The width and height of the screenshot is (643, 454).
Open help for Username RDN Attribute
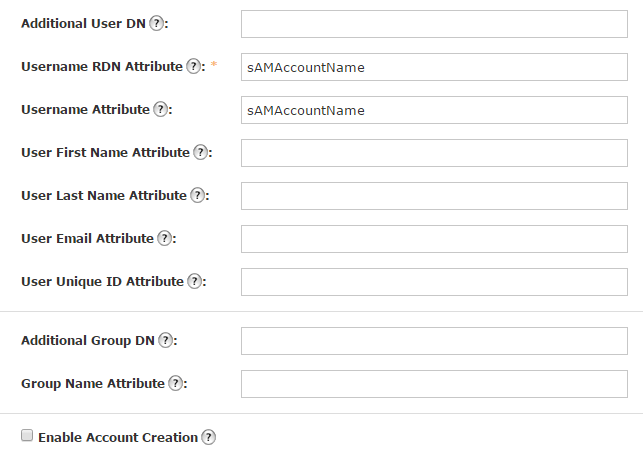(193, 66)
